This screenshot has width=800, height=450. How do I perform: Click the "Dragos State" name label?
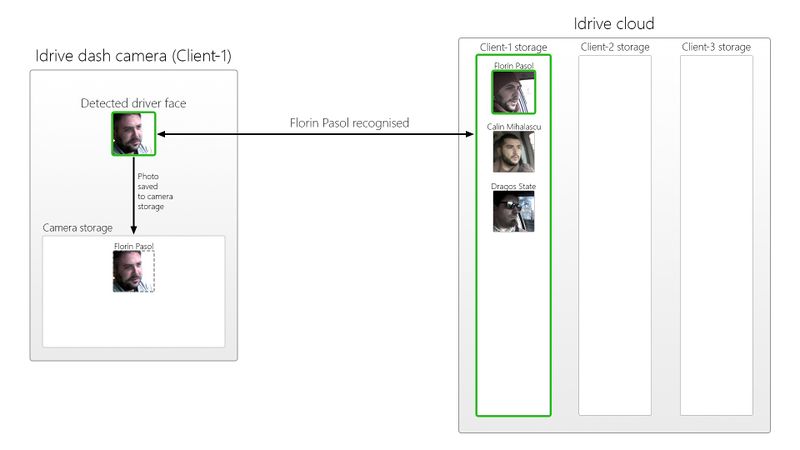coord(513,186)
